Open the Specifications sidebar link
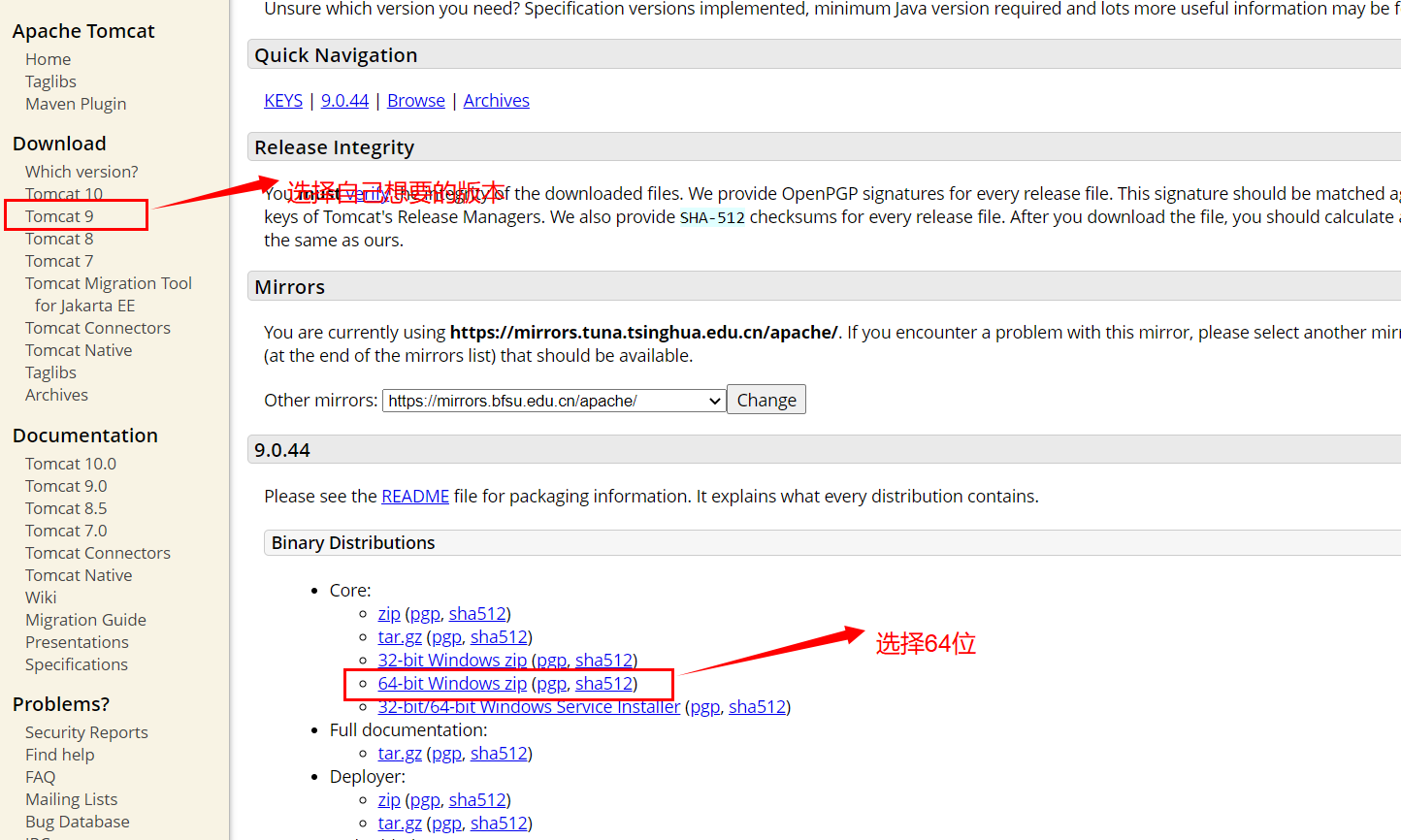The height and width of the screenshot is (840, 1401). (x=77, y=664)
